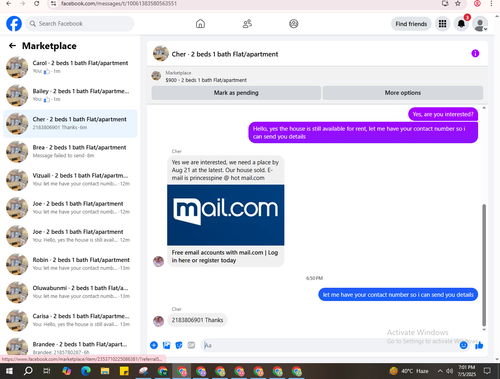This screenshot has width=500, height=379.
Task: Go to the Home feed icon
Action: tap(200, 24)
